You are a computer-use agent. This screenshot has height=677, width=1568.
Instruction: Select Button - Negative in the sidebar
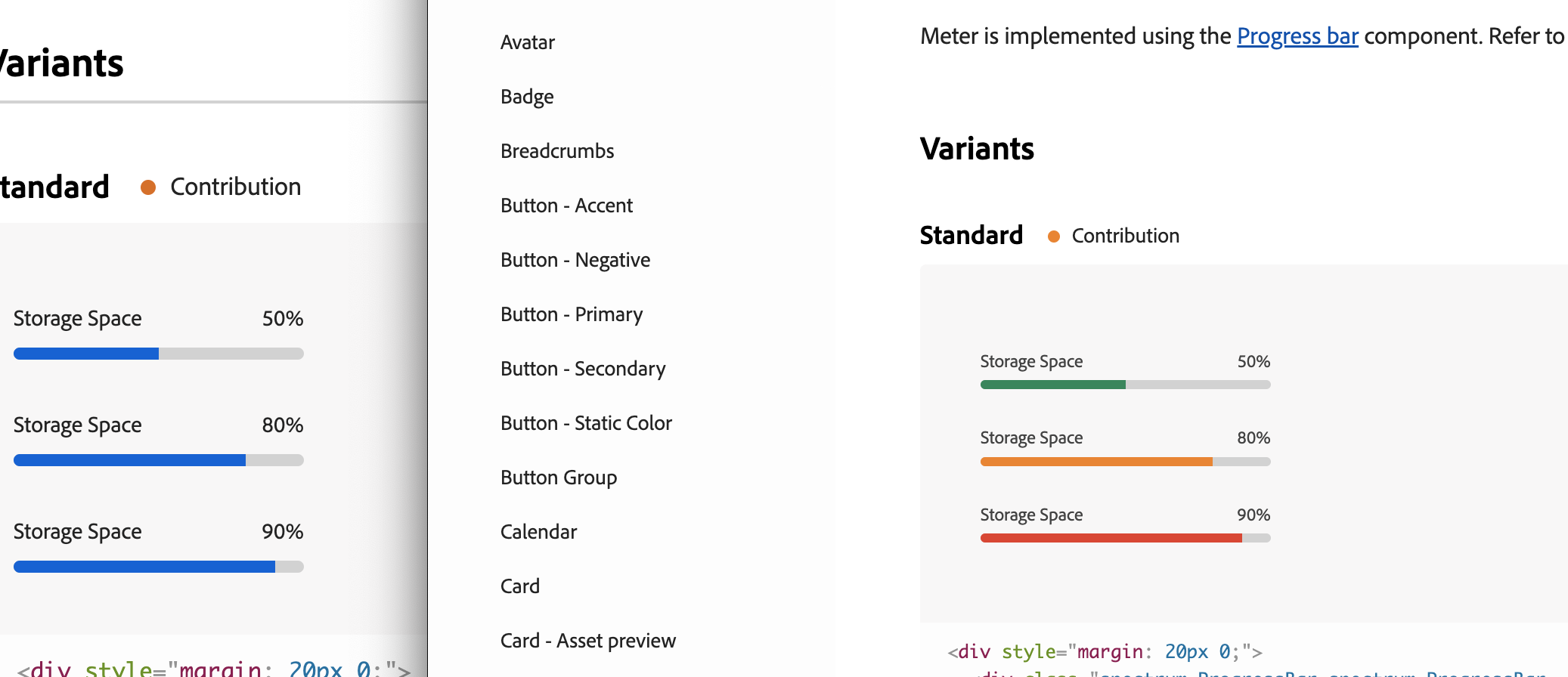[x=575, y=260]
